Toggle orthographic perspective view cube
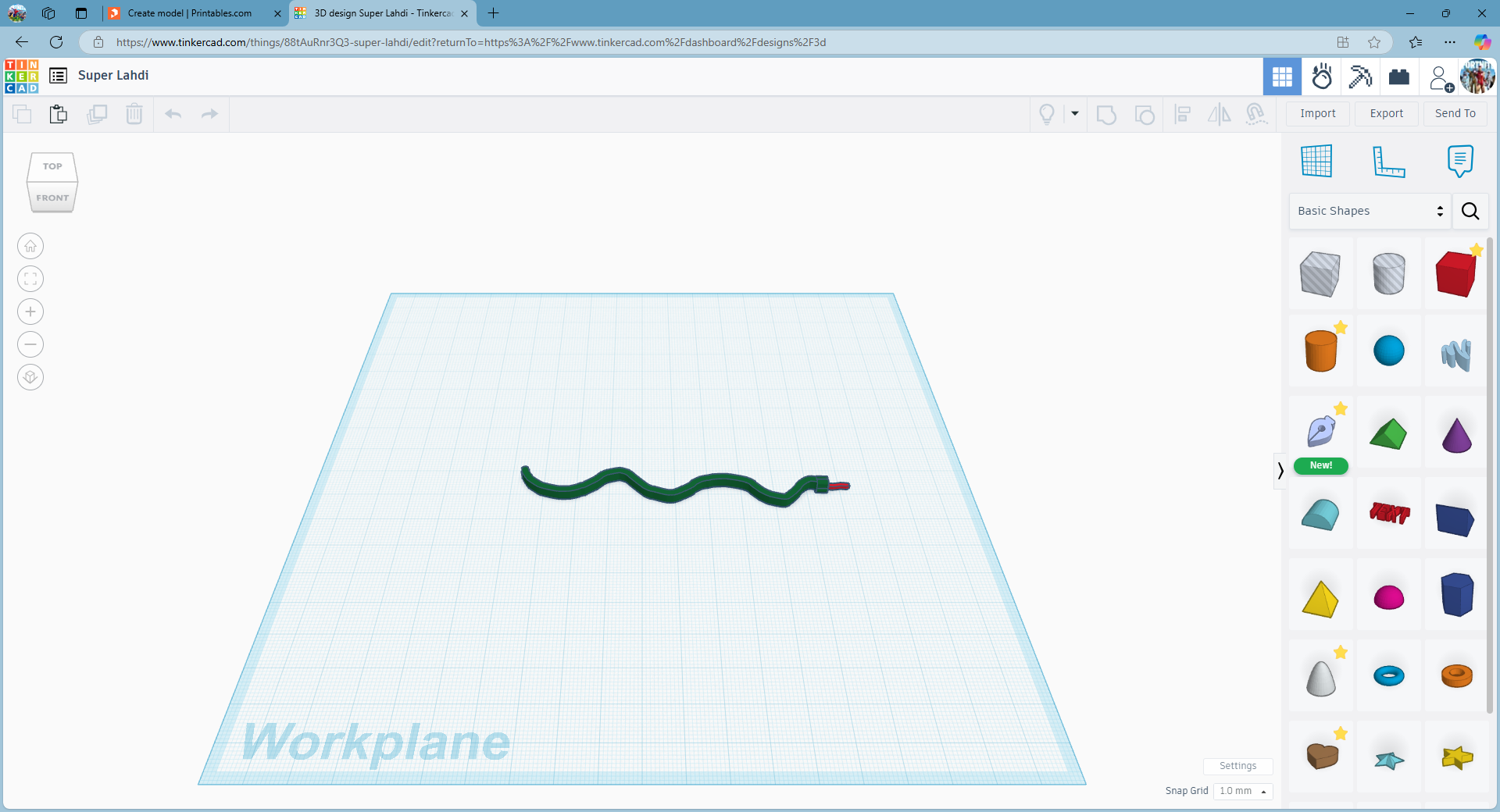 coord(30,378)
